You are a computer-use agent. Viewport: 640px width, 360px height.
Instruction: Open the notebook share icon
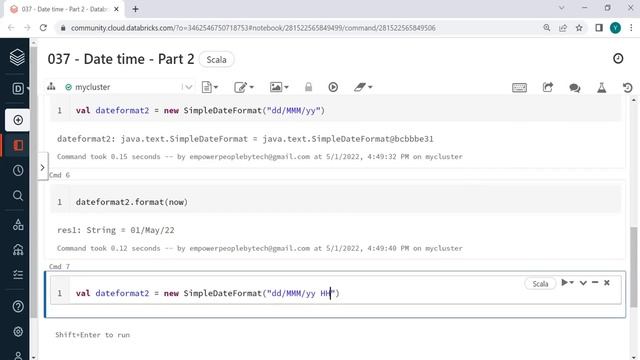click(547, 87)
